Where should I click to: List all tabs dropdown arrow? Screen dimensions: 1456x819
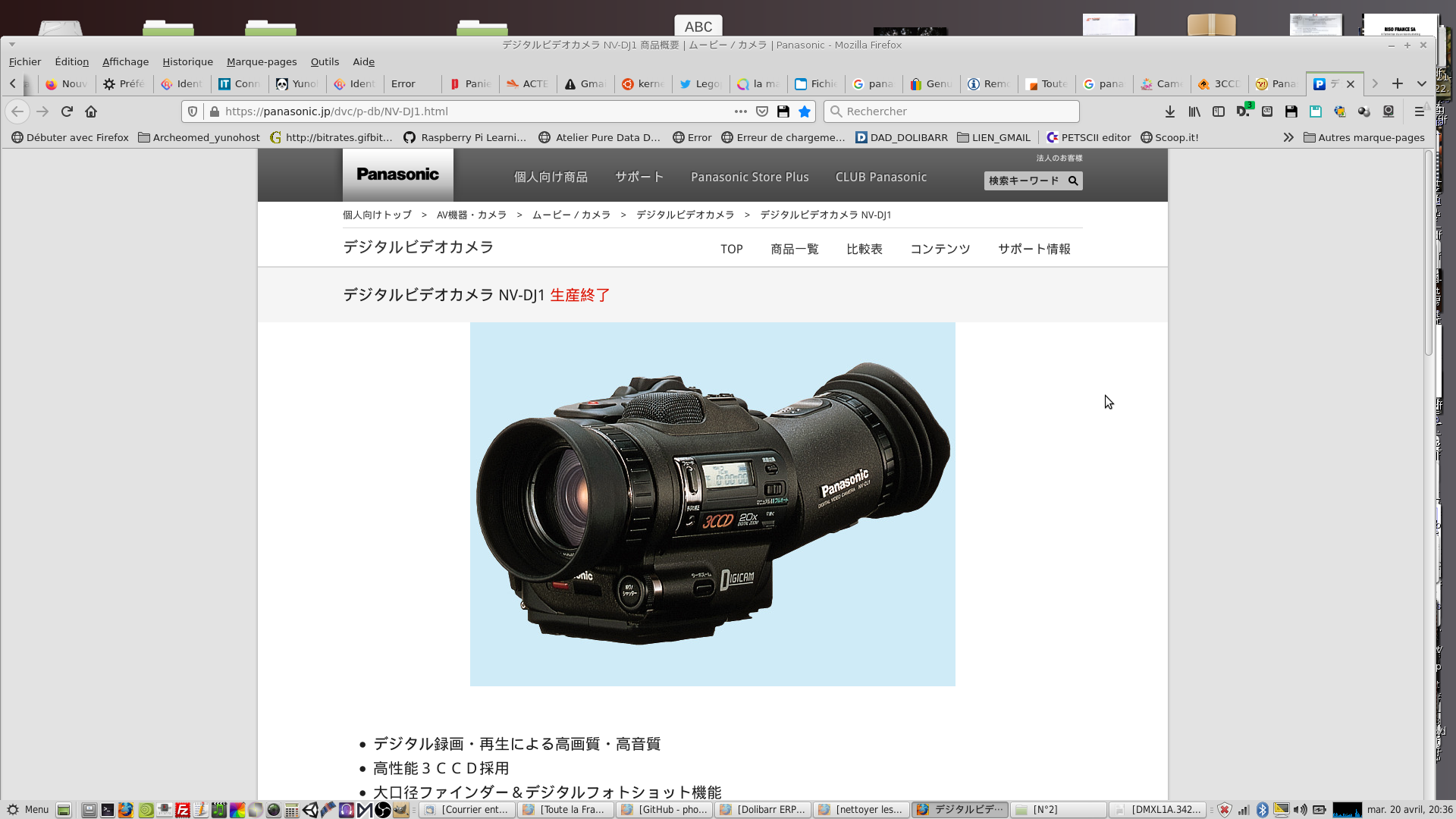[1422, 83]
